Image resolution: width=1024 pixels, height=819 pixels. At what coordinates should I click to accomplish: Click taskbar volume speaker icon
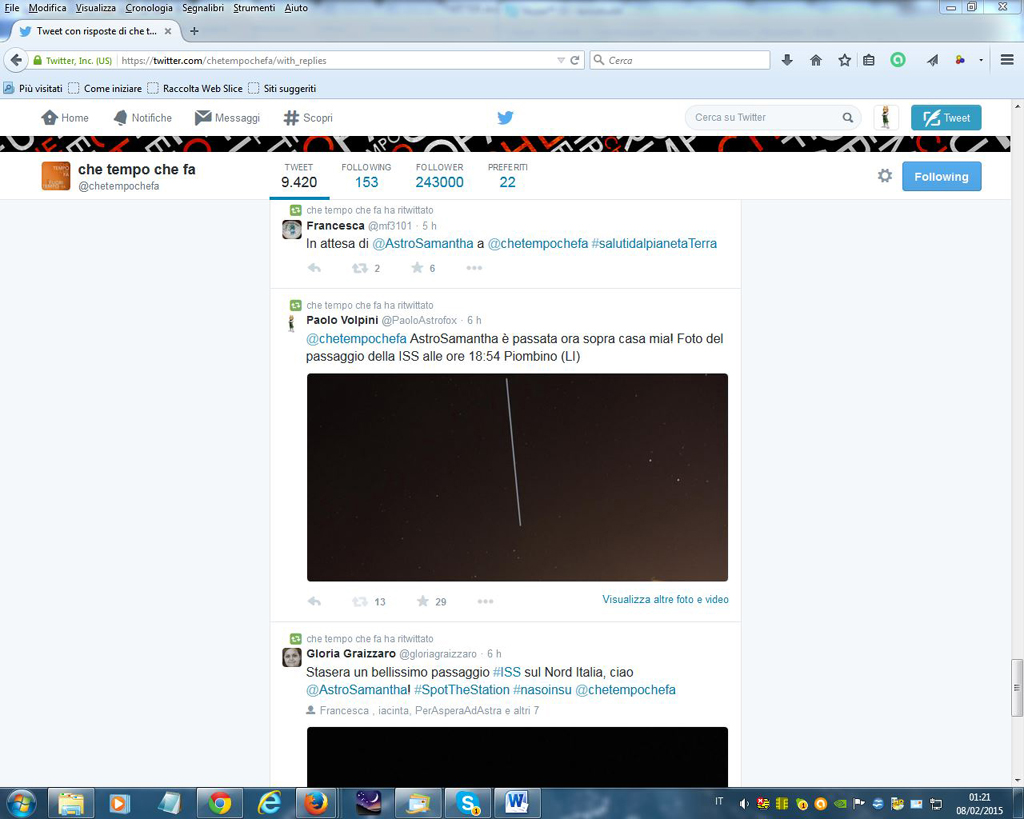click(744, 804)
